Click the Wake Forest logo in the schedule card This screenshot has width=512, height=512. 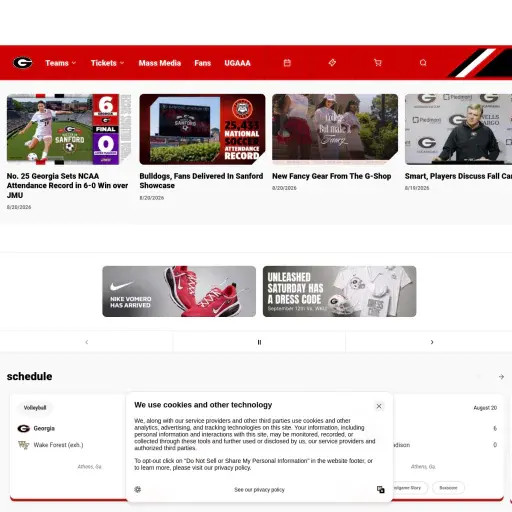(23, 445)
